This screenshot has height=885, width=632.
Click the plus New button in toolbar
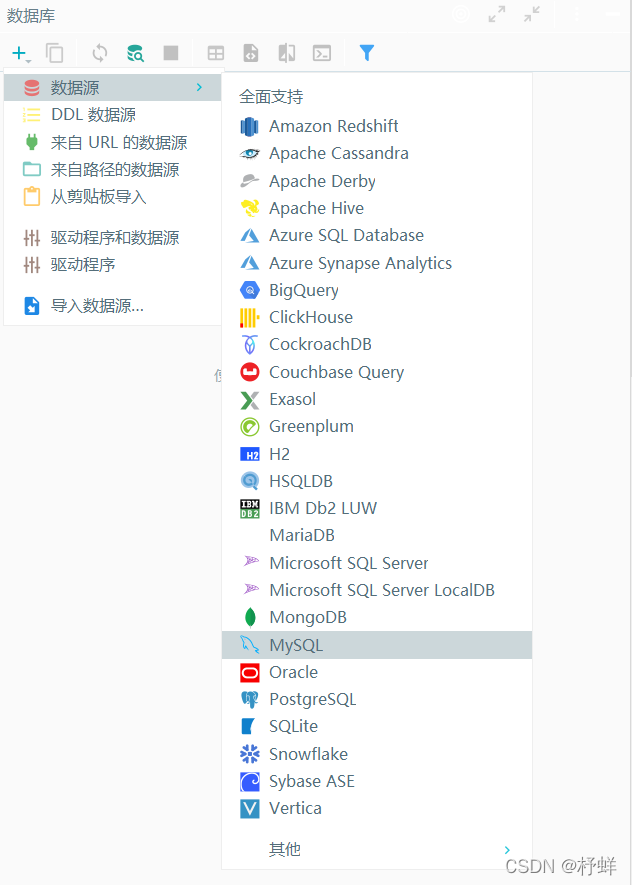click(x=21, y=54)
